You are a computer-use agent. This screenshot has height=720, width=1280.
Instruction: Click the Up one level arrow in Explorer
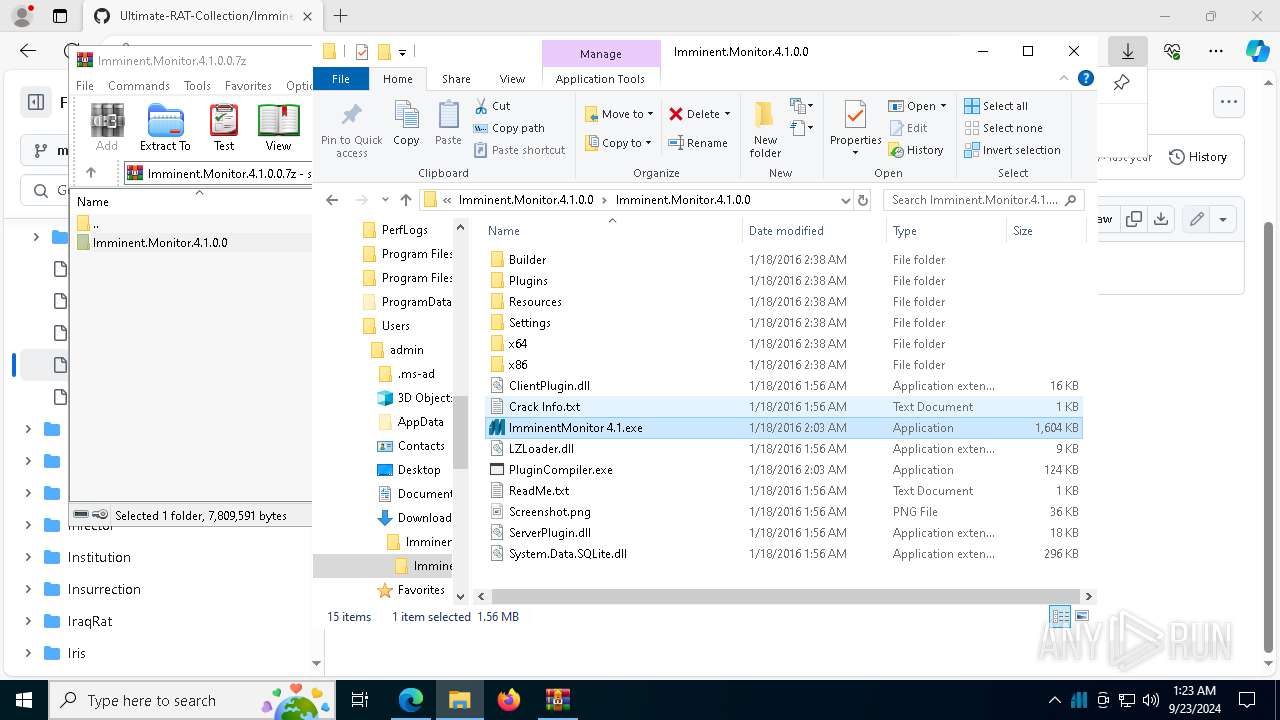point(405,200)
